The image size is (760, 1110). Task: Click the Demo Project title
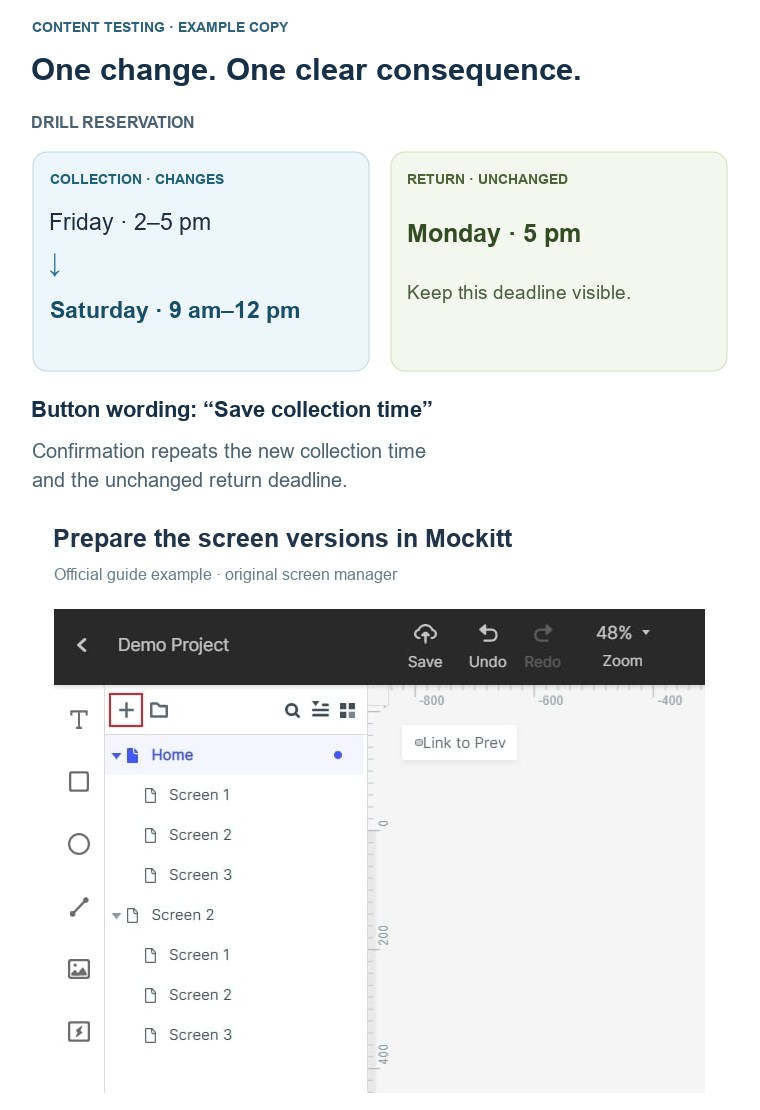coord(173,645)
